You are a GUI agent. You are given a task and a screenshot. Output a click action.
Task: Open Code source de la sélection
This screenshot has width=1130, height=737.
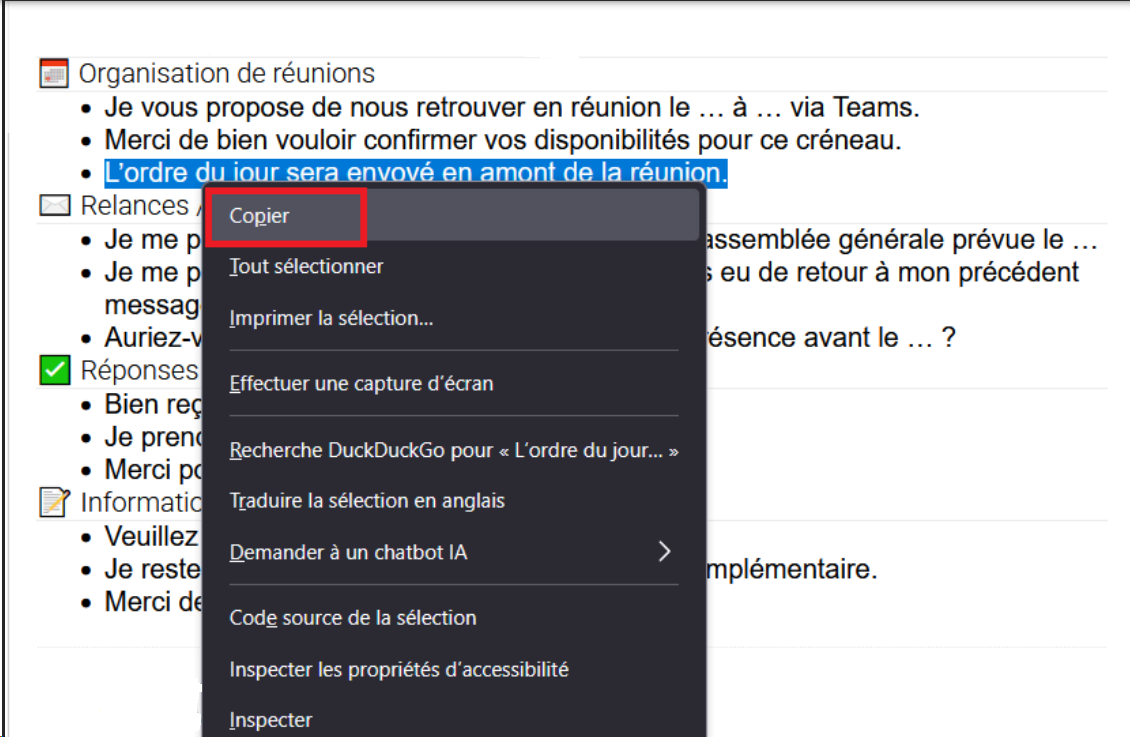pos(352,617)
